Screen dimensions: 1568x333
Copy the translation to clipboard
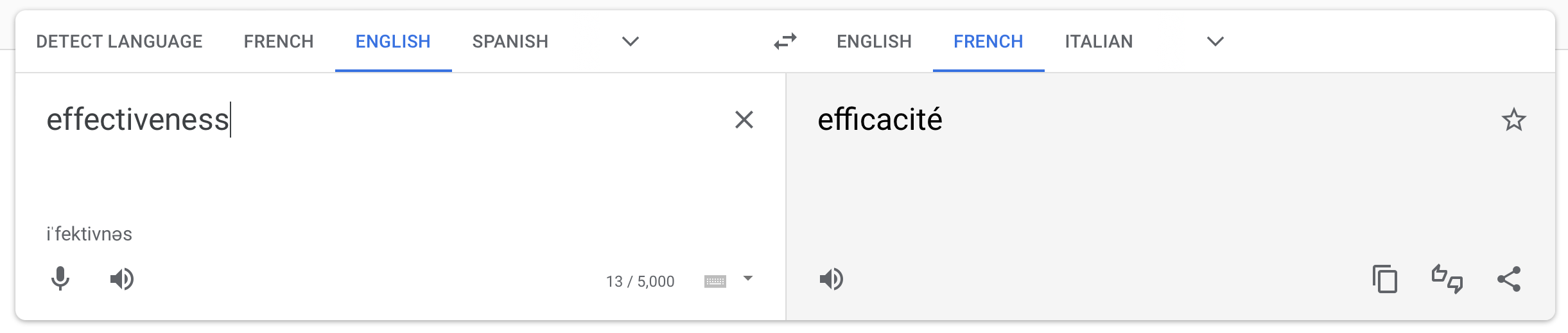tap(1384, 279)
